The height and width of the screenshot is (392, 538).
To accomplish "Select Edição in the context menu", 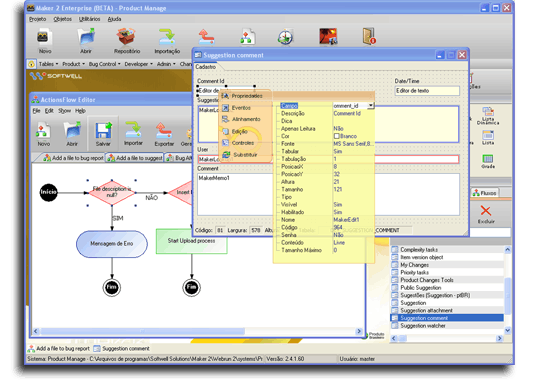I will (245, 131).
